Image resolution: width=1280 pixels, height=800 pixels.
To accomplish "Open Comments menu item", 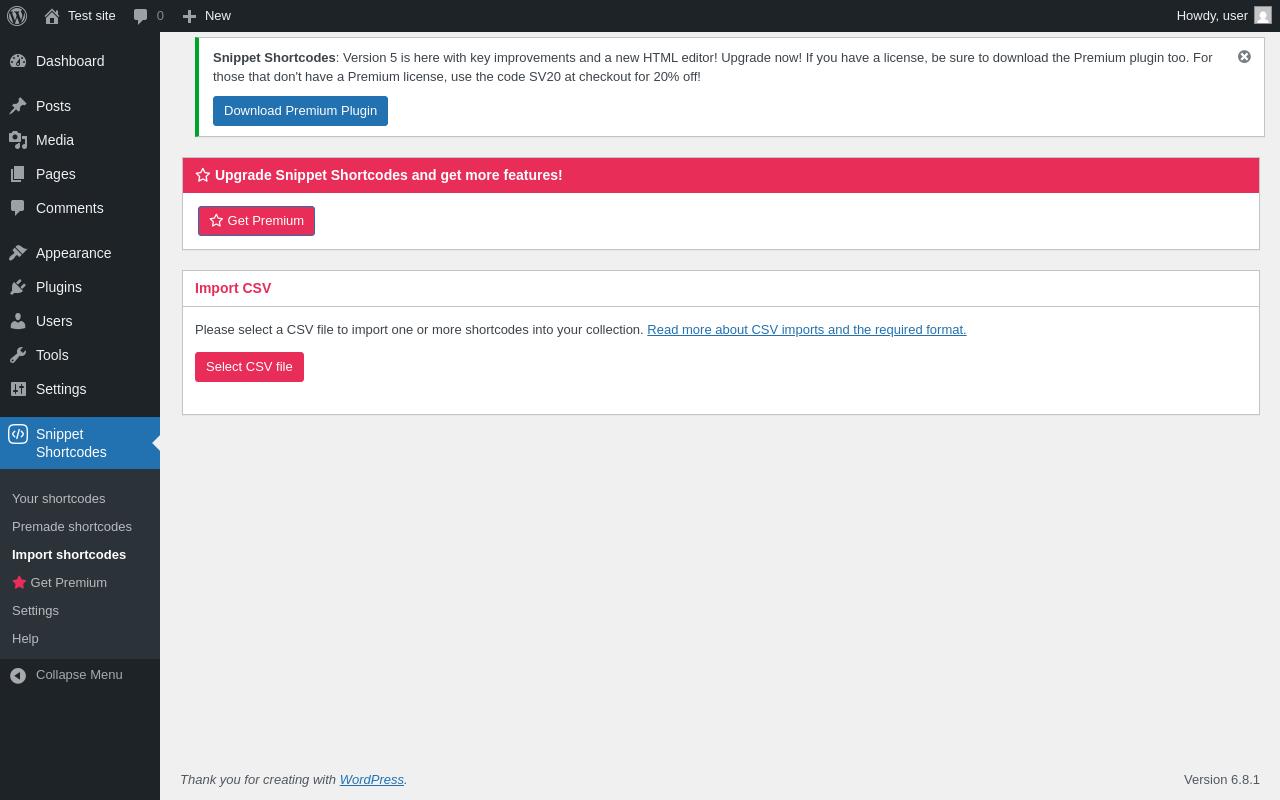I will 70,208.
